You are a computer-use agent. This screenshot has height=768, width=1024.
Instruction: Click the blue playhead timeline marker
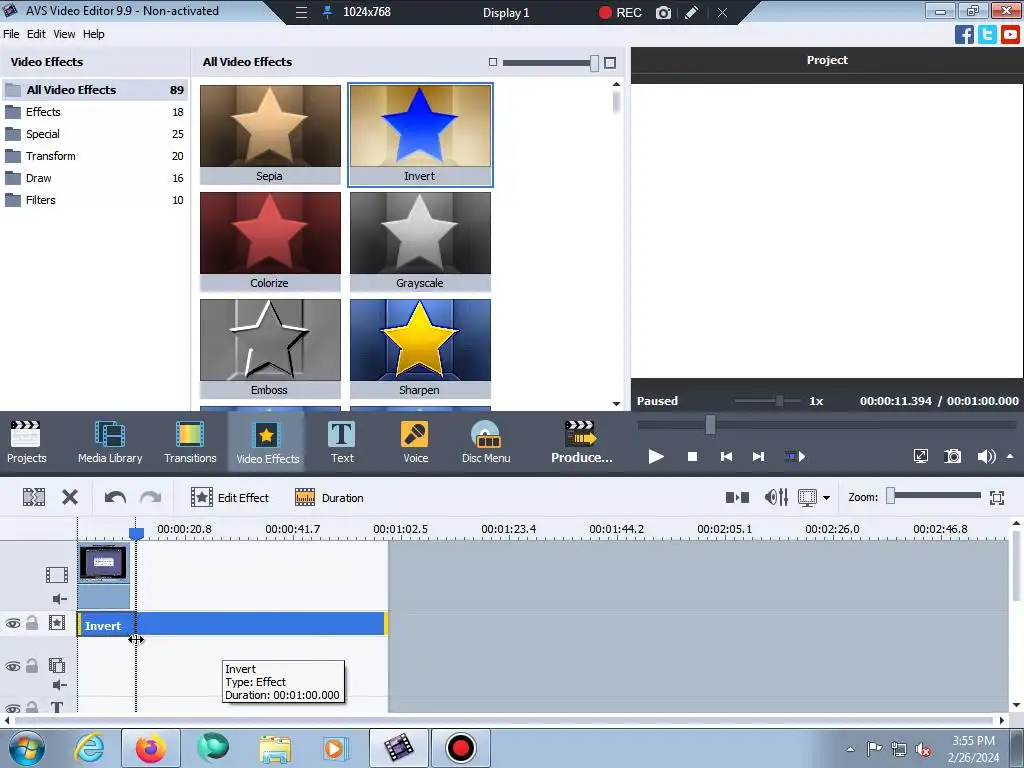pos(136,534)
